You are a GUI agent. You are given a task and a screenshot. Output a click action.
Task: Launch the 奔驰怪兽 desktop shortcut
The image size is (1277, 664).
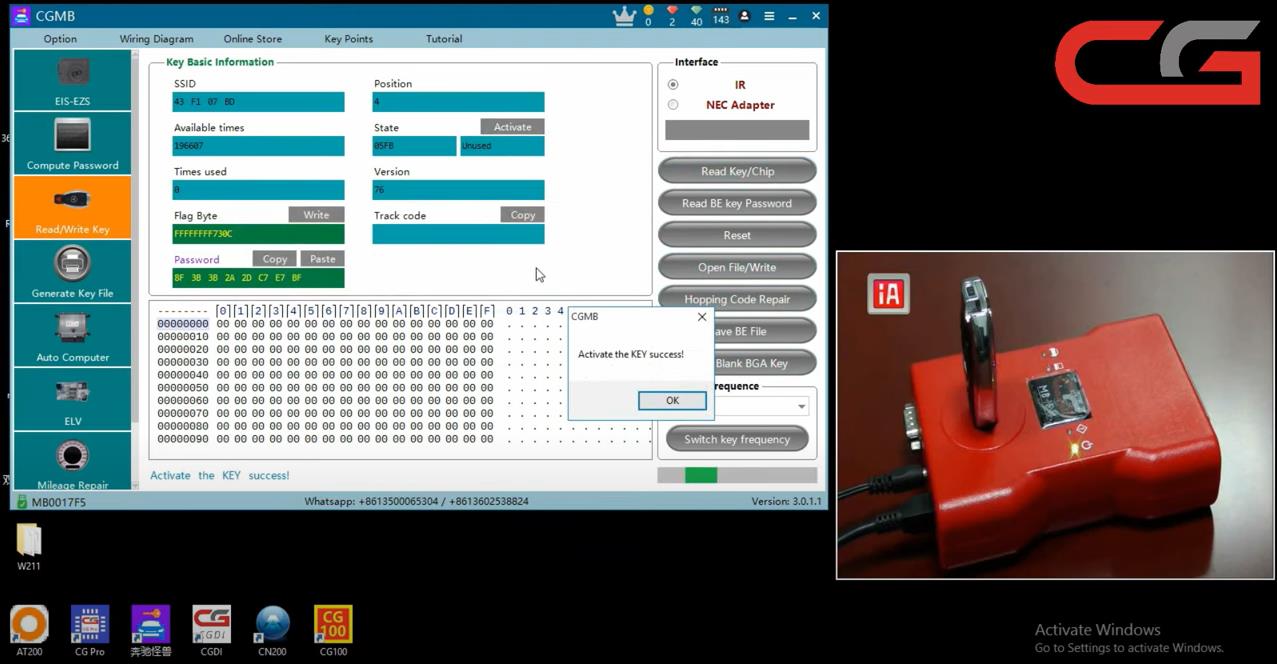coord(151,631)
